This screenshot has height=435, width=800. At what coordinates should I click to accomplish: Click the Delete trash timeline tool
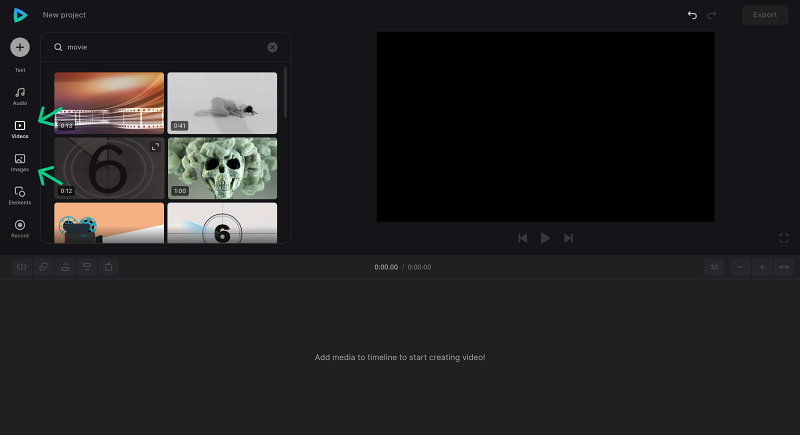109,267
